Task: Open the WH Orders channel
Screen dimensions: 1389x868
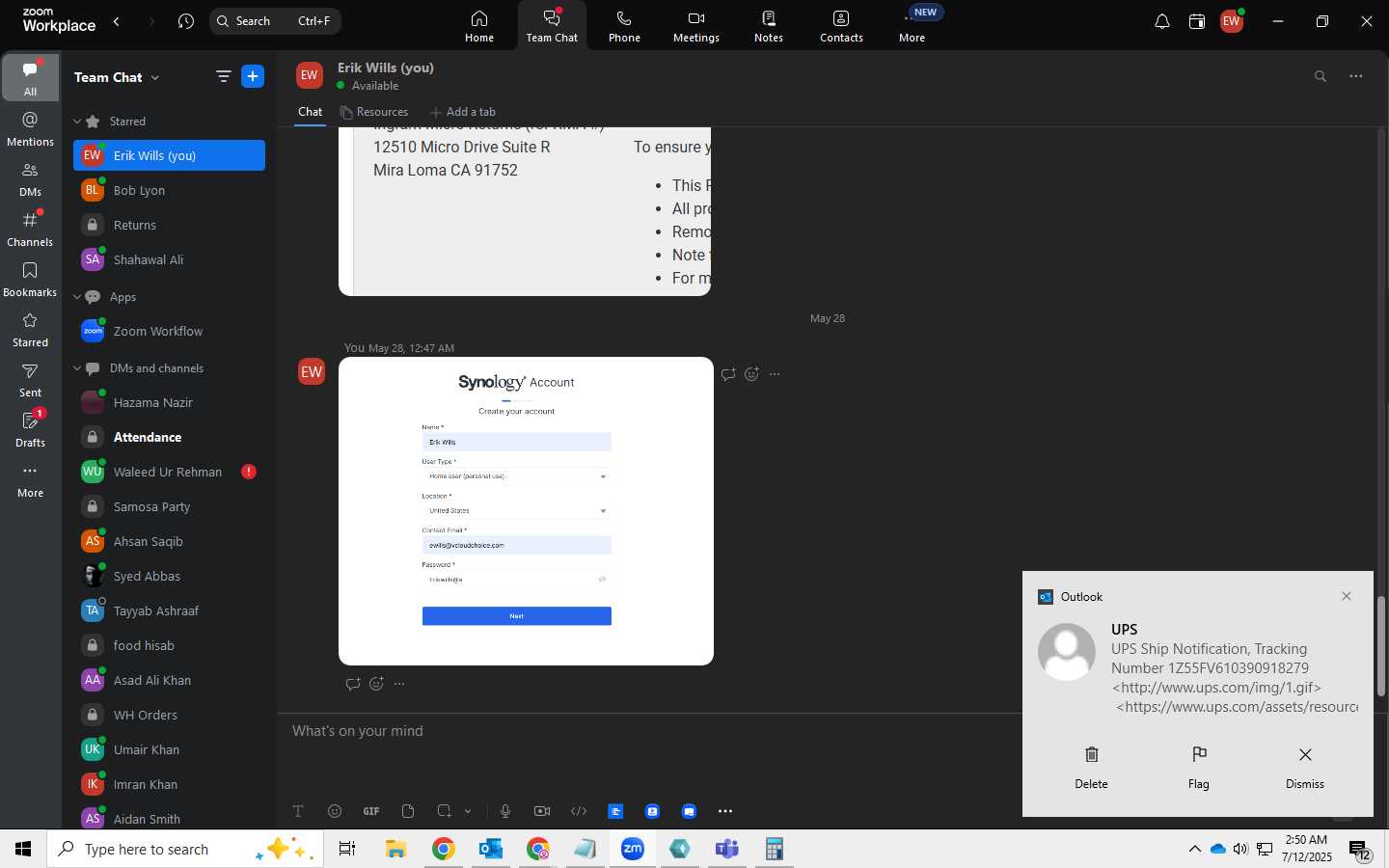Action: click(169, 715)
